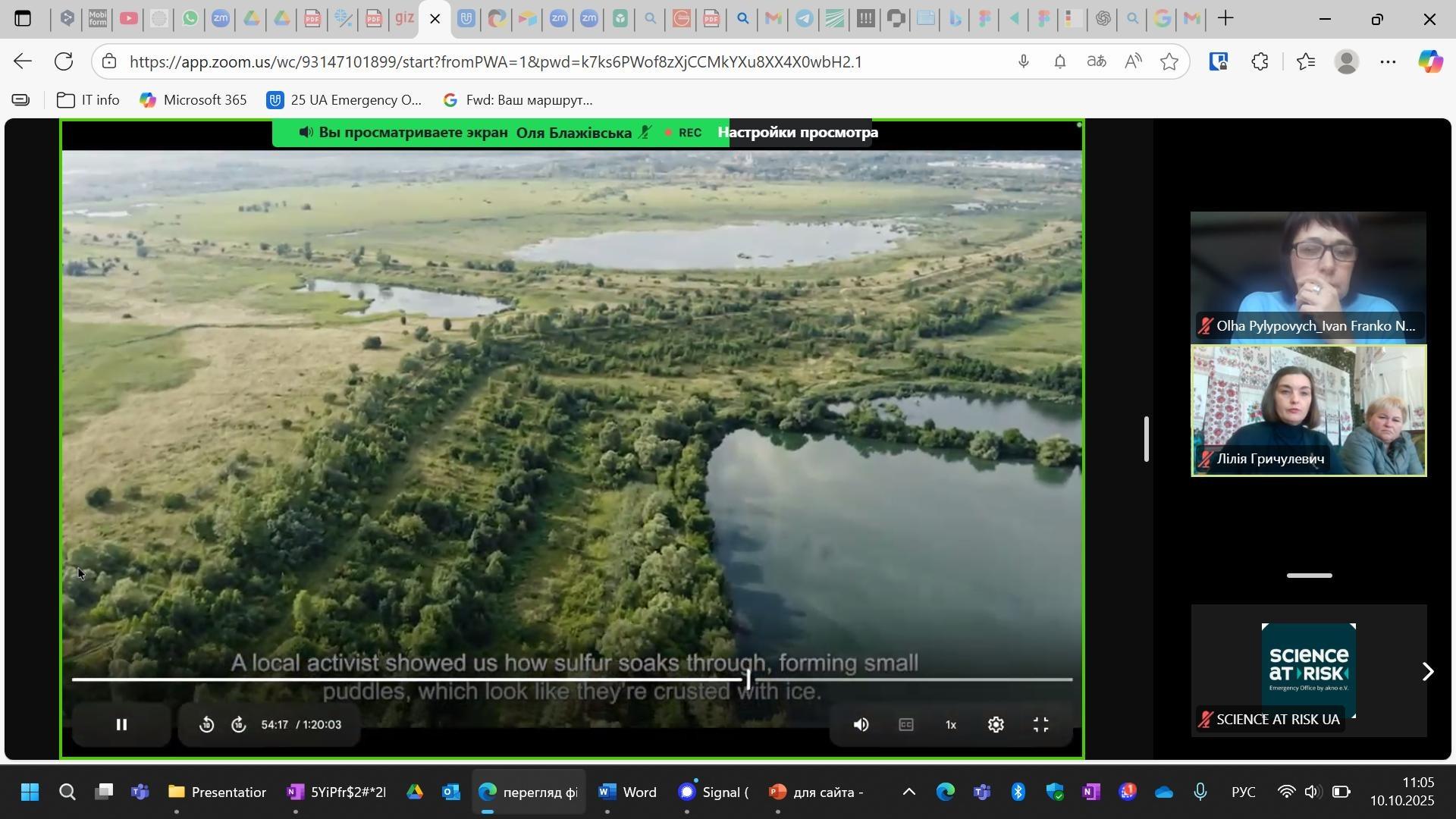Viewport: 1456px width, 819px height.
Task: Select Лілія Гричулевич video thumbnail
Action: (x=1309, y=410)
